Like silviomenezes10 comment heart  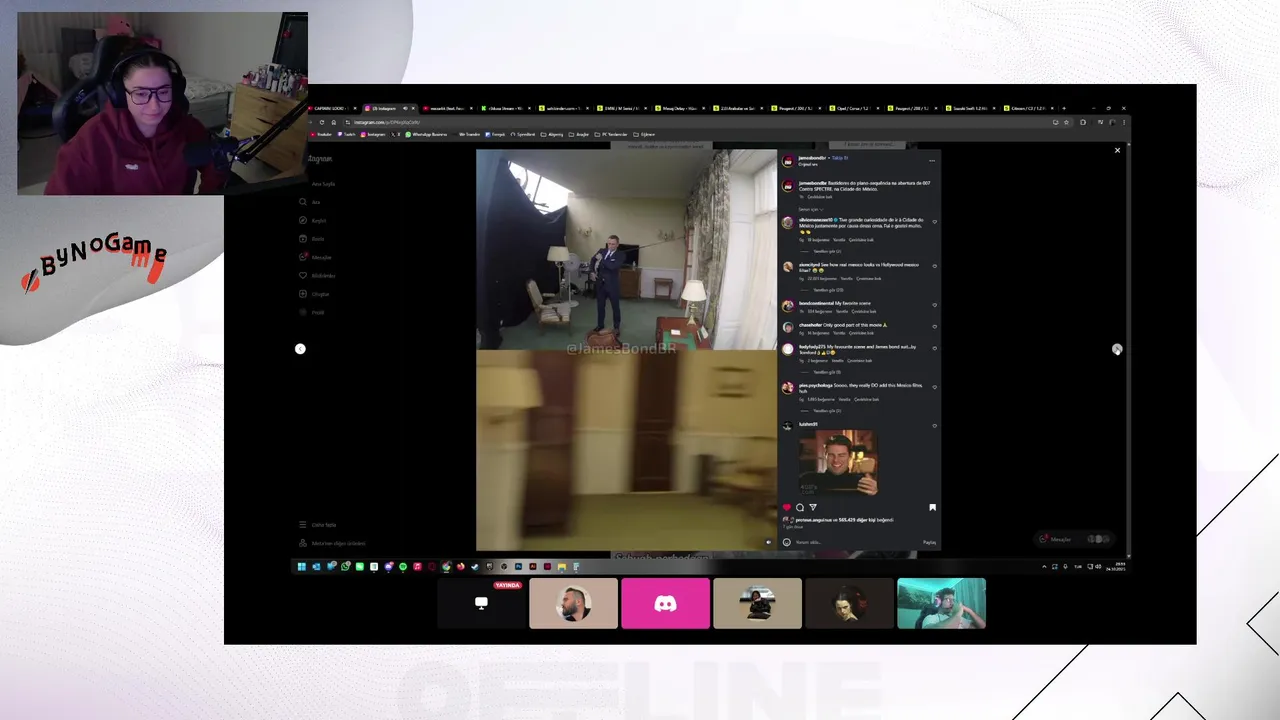[x=935, y=222]
